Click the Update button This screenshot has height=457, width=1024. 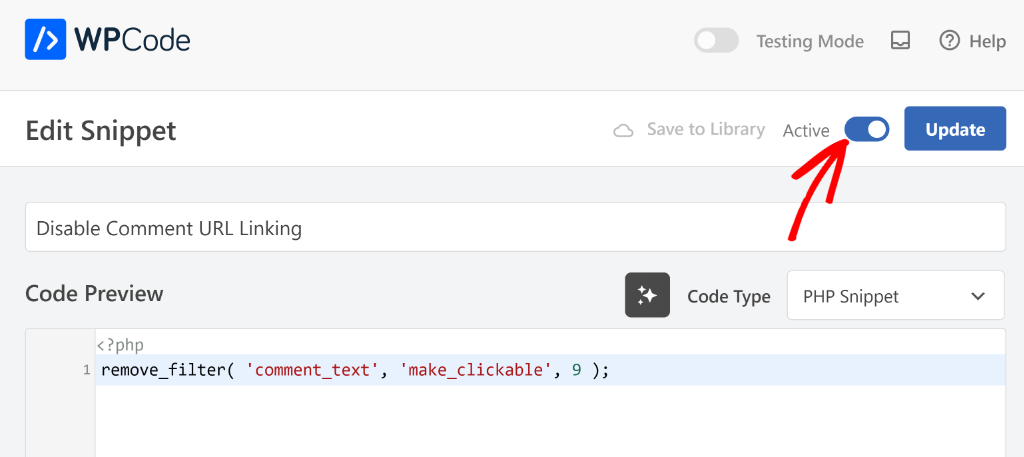point(955,129)
